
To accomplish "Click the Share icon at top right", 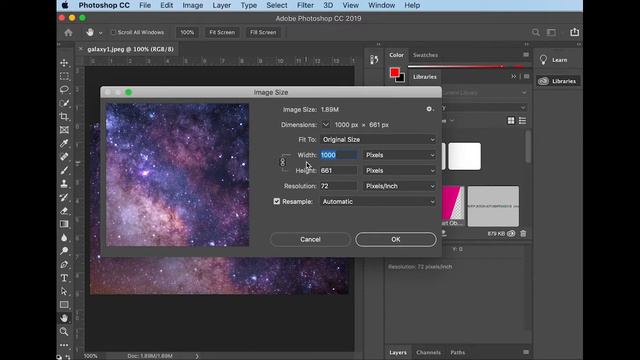I will click(574, 32).
